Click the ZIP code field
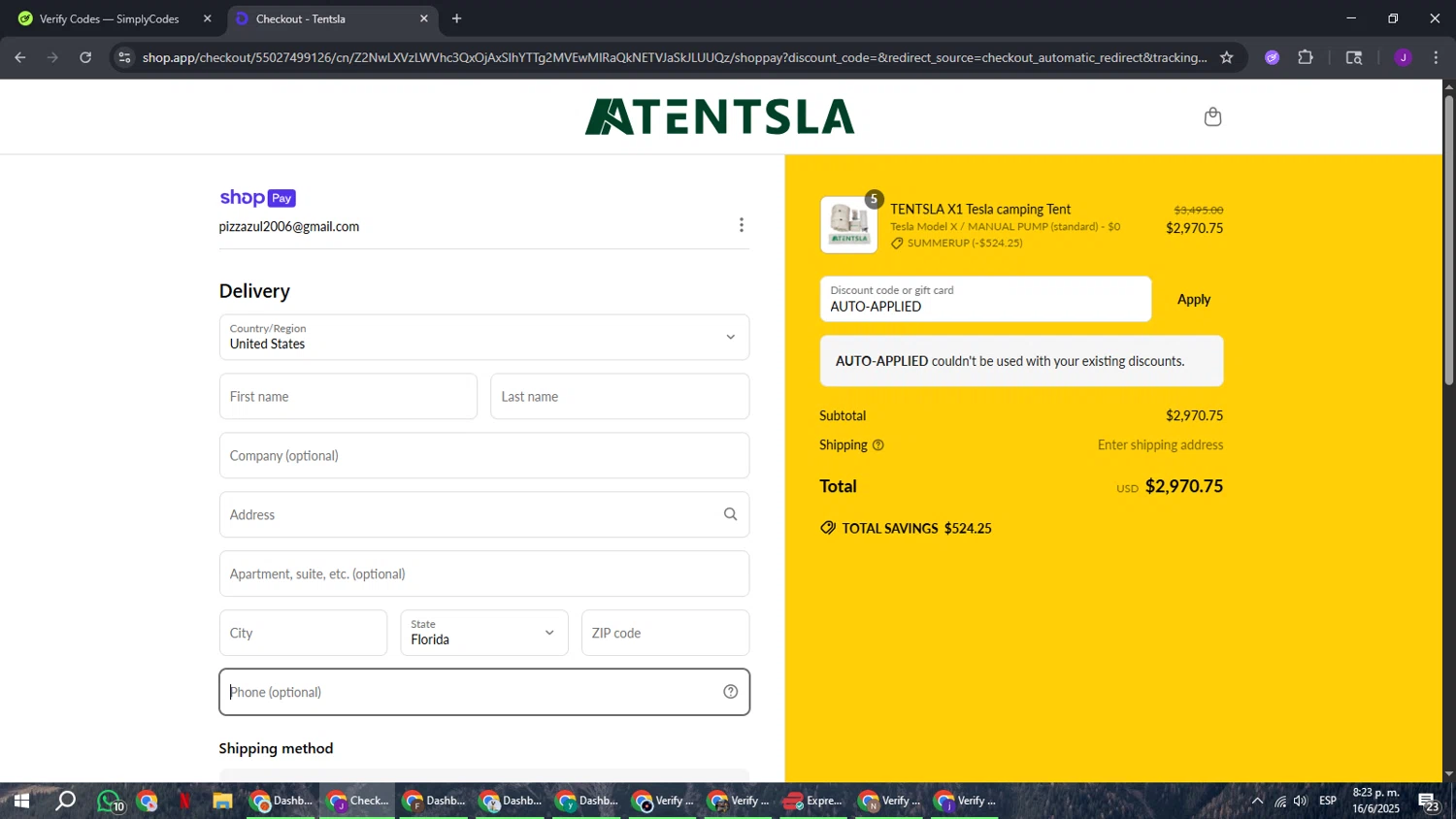Image resolution: width=1456 pixels, height=819 pixels. pos(666,633)
